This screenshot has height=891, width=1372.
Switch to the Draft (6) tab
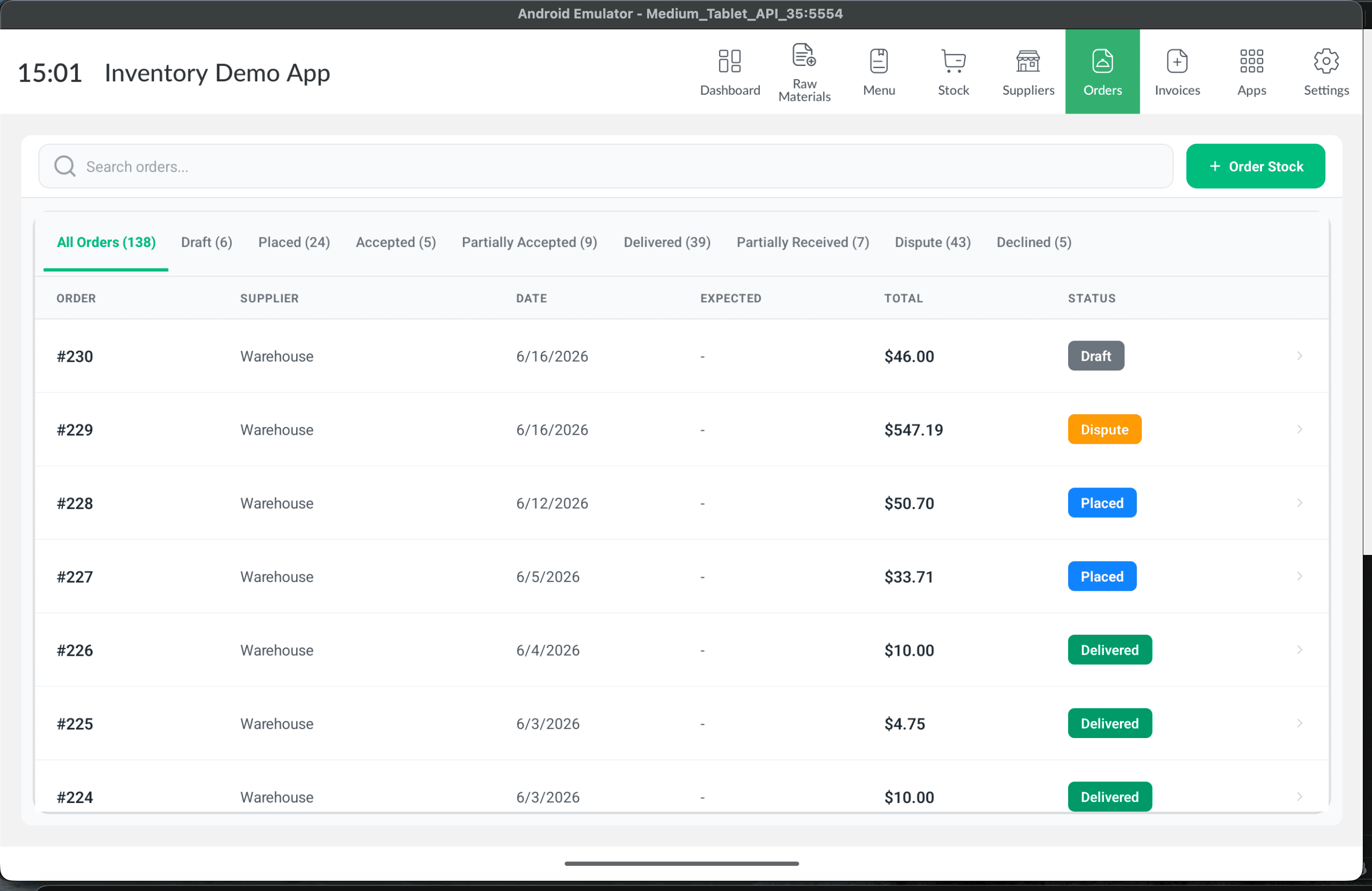click(x=206, y=242)
